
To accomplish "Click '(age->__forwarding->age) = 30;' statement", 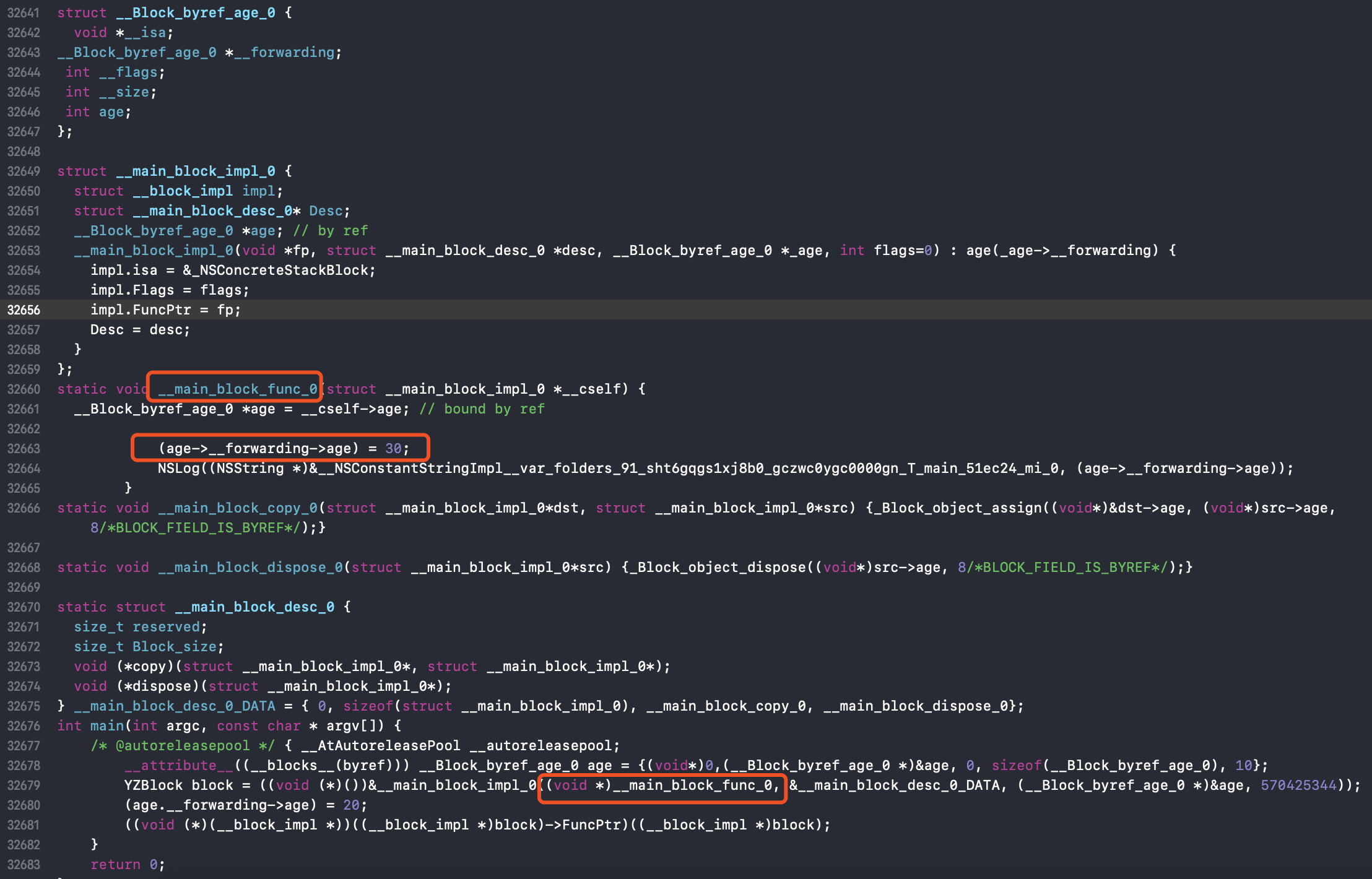I will pos(284,449).
